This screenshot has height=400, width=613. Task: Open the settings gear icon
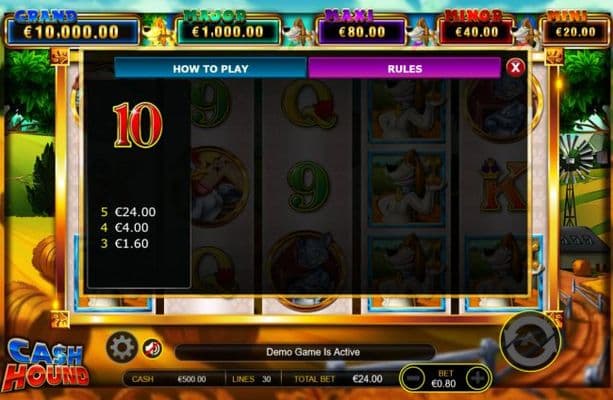point(122,347)
